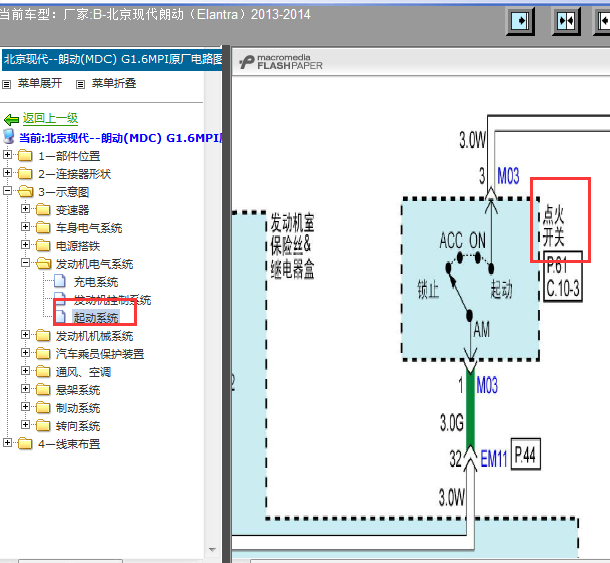
Task: Click the 菜单展开 button
Action: (40, 83)
